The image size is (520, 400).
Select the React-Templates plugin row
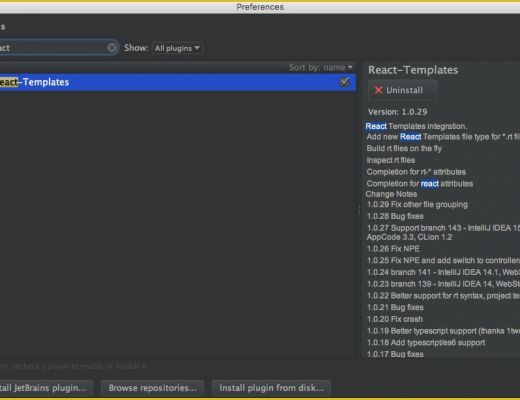178,82
